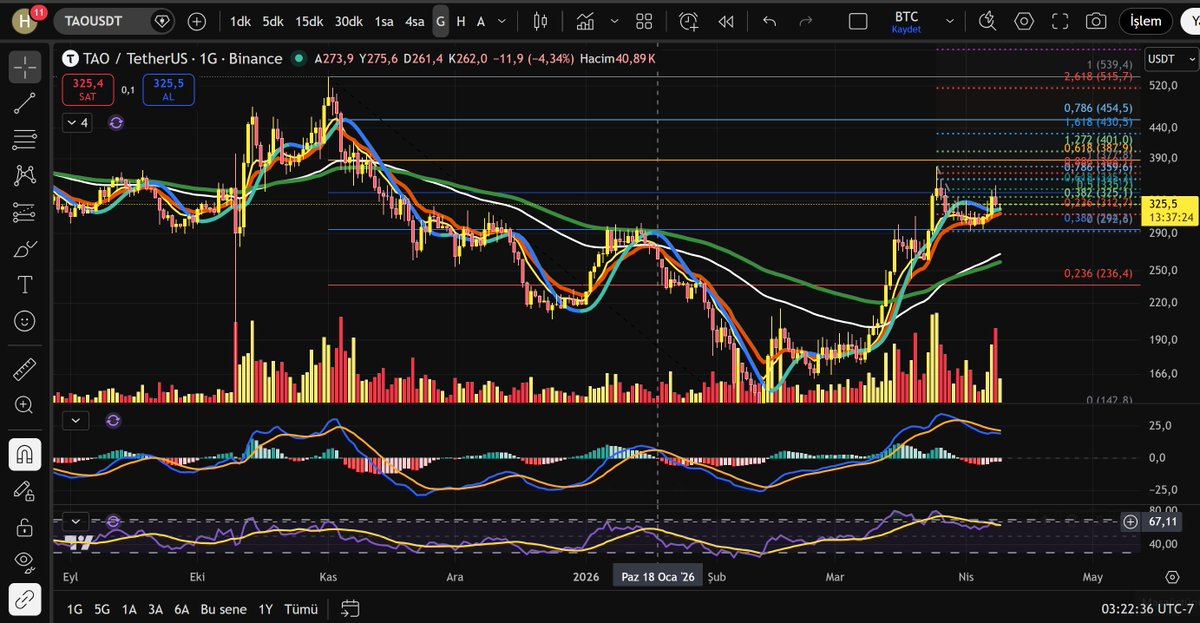Set date range to Bu sene

point(222,608)
